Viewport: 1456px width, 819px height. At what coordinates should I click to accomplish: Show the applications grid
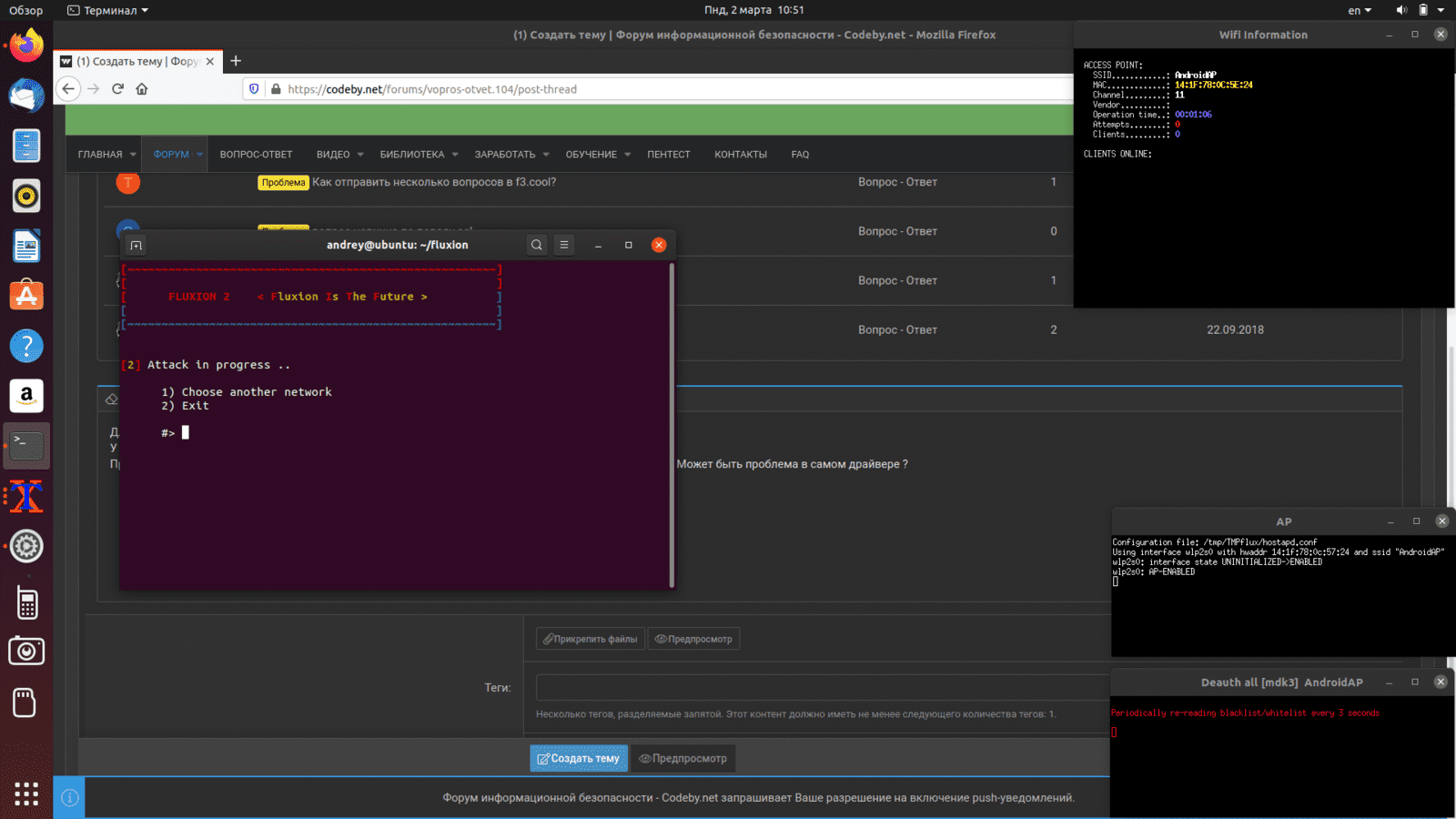coord(26,794)
